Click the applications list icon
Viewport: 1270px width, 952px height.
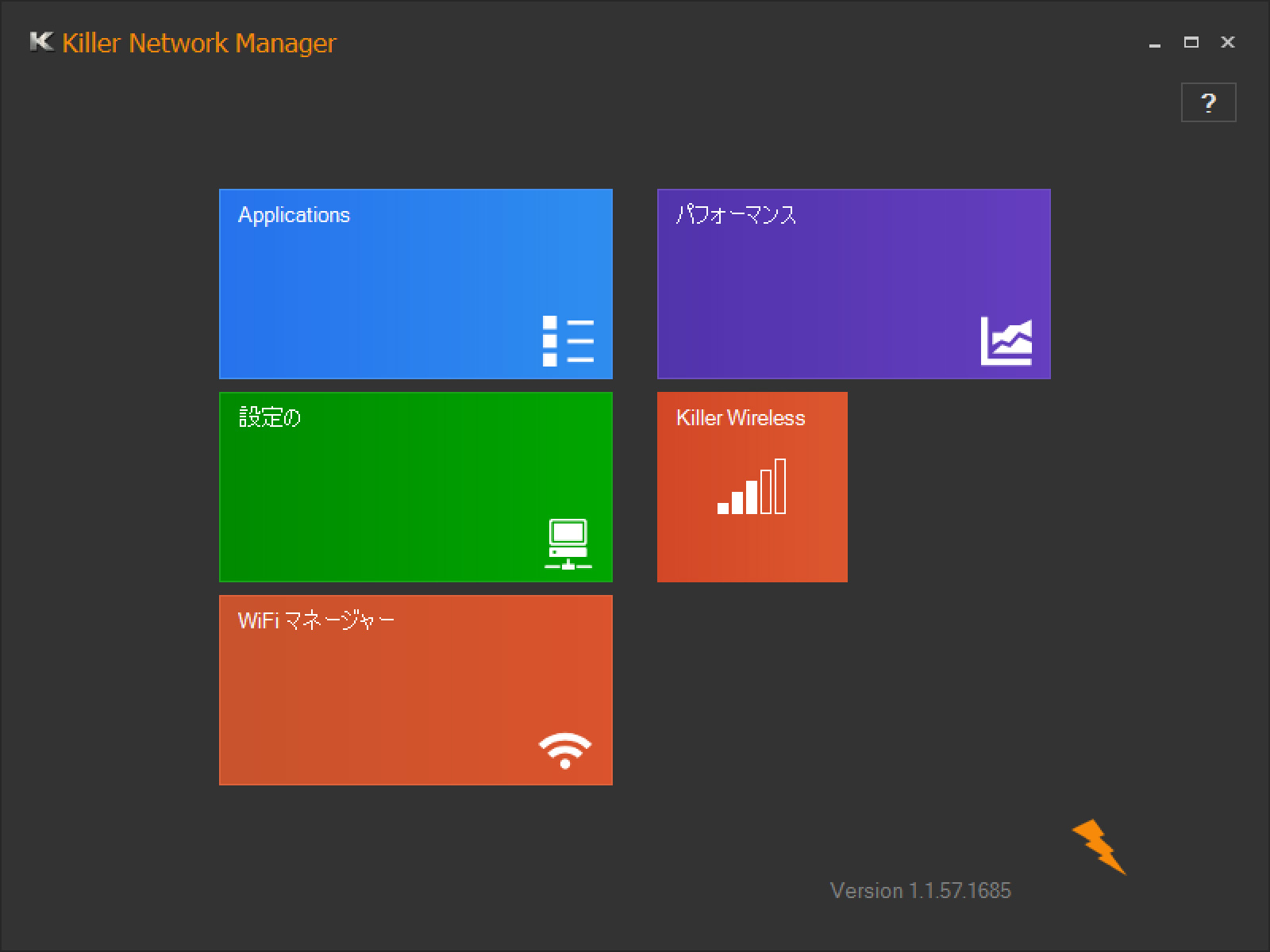(568, 341)
